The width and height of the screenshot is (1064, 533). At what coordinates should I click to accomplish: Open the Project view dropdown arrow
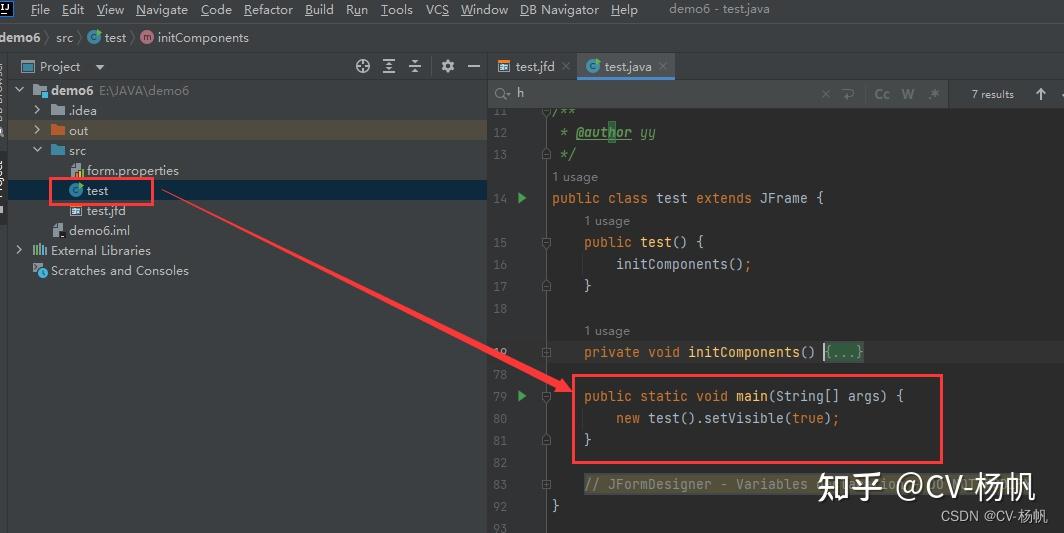pos(100,67)
